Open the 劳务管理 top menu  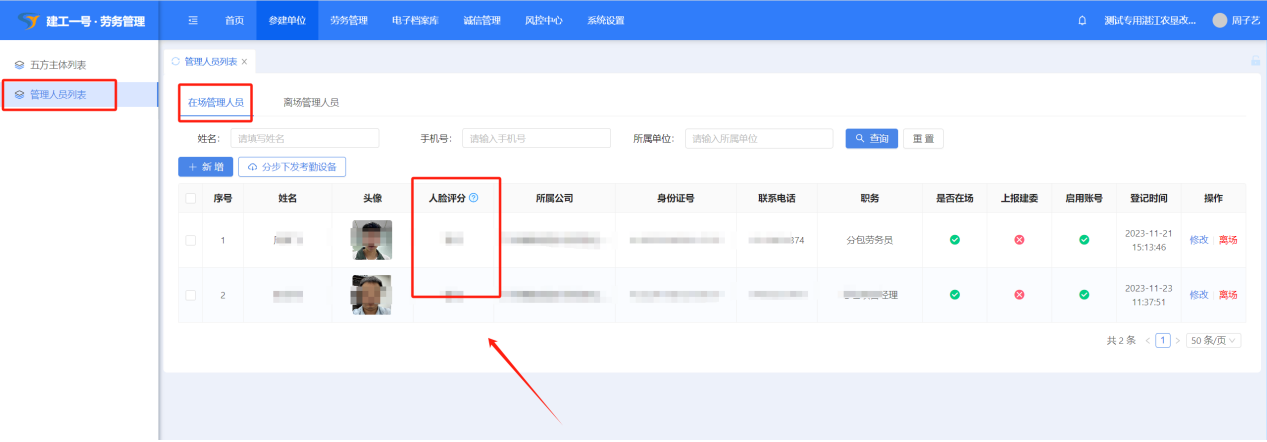pyautogui.click(x=349, y=20)
